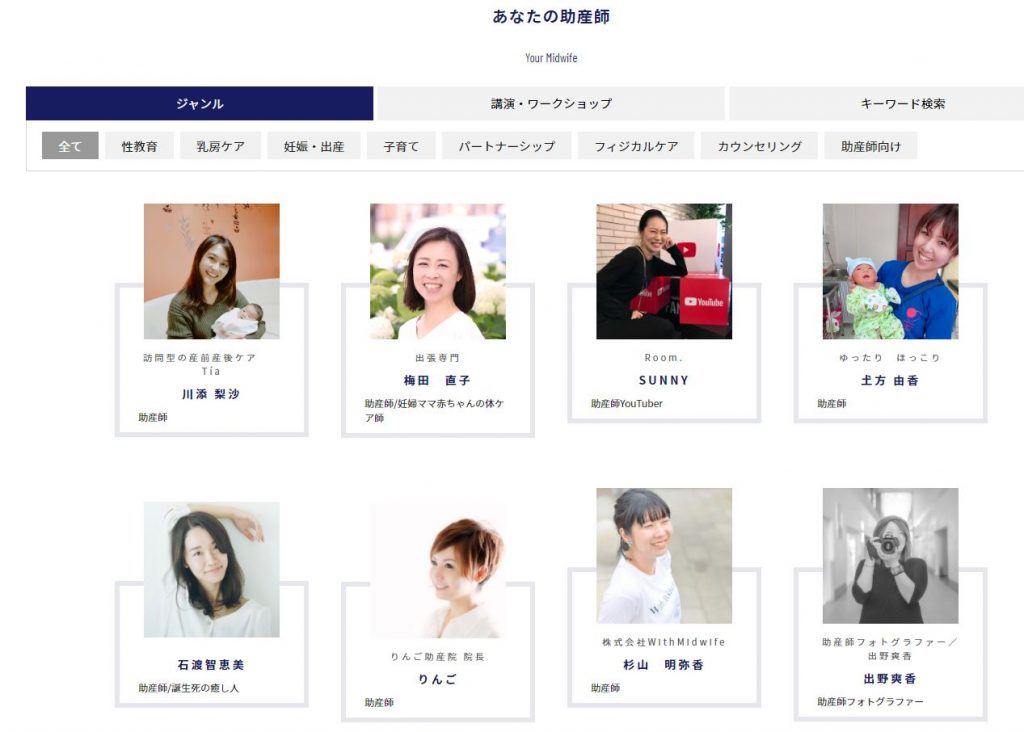Filter by 性教育
The width and height of the screenshot is (1024, 732).
pos(139,146)
